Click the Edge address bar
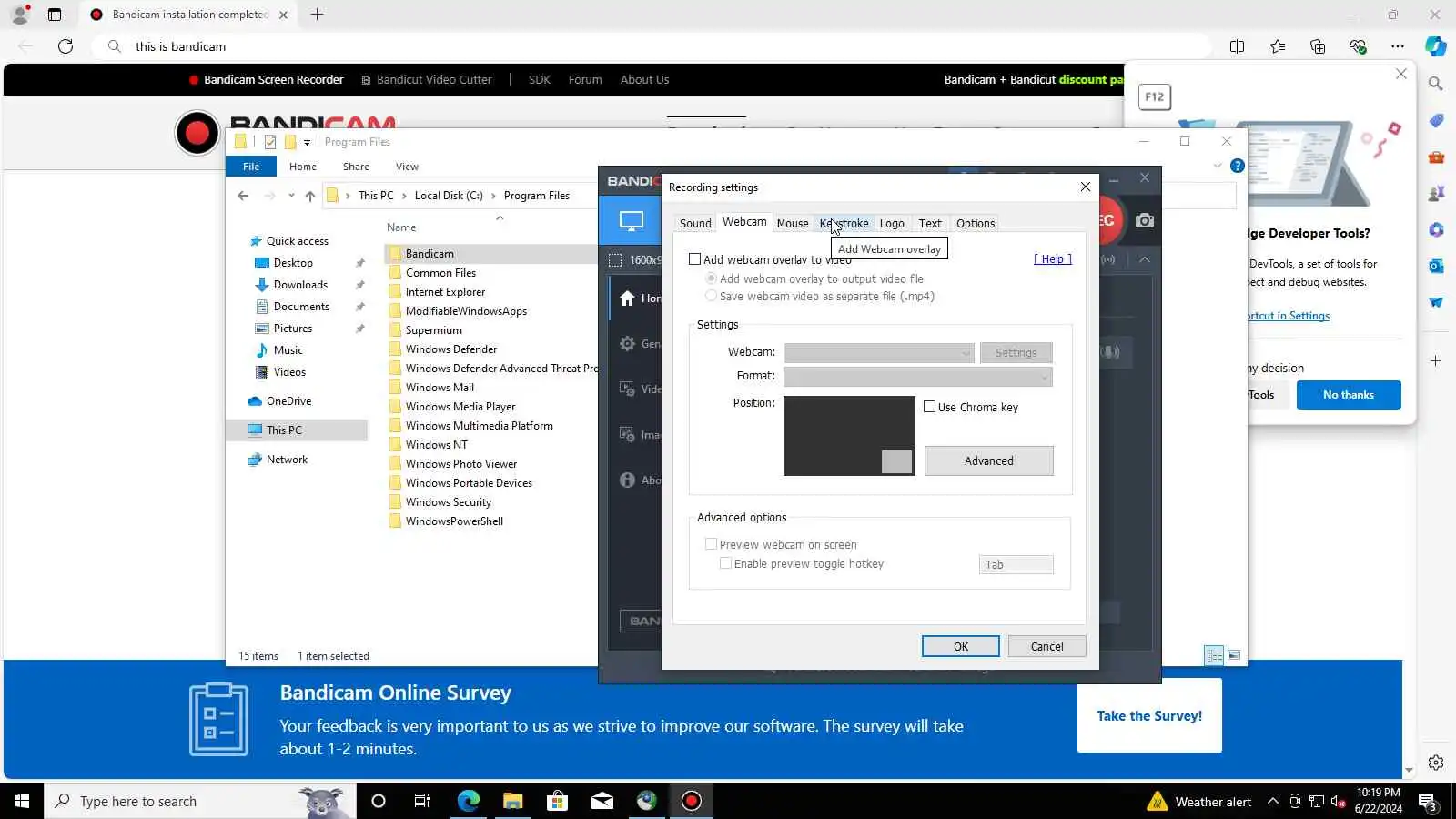Screen dimensions: 1456x819 coord(651,46)
